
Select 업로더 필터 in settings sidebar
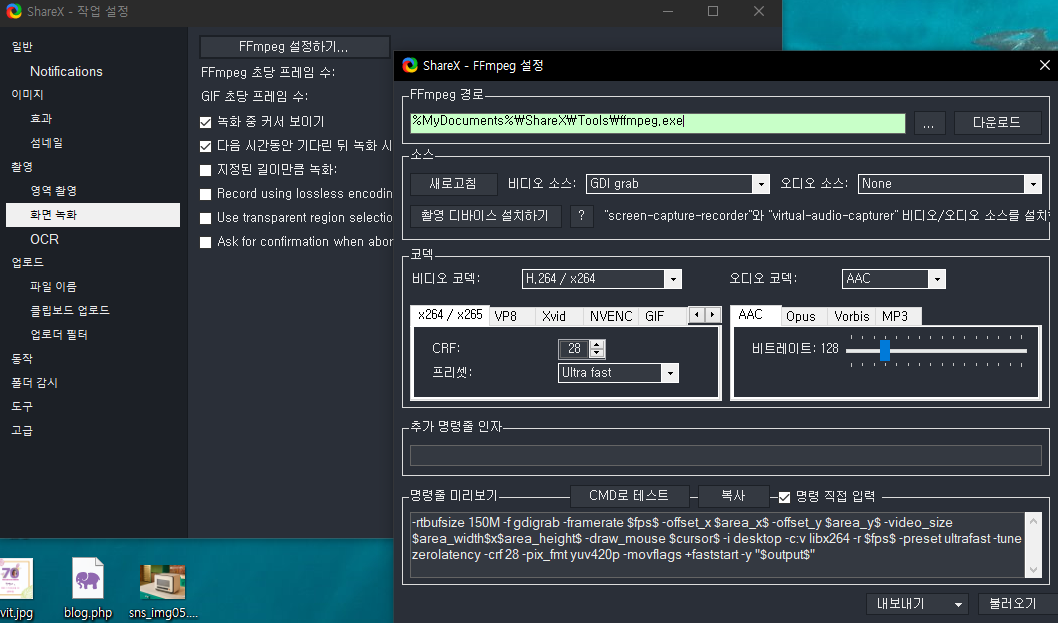(59, 335)
